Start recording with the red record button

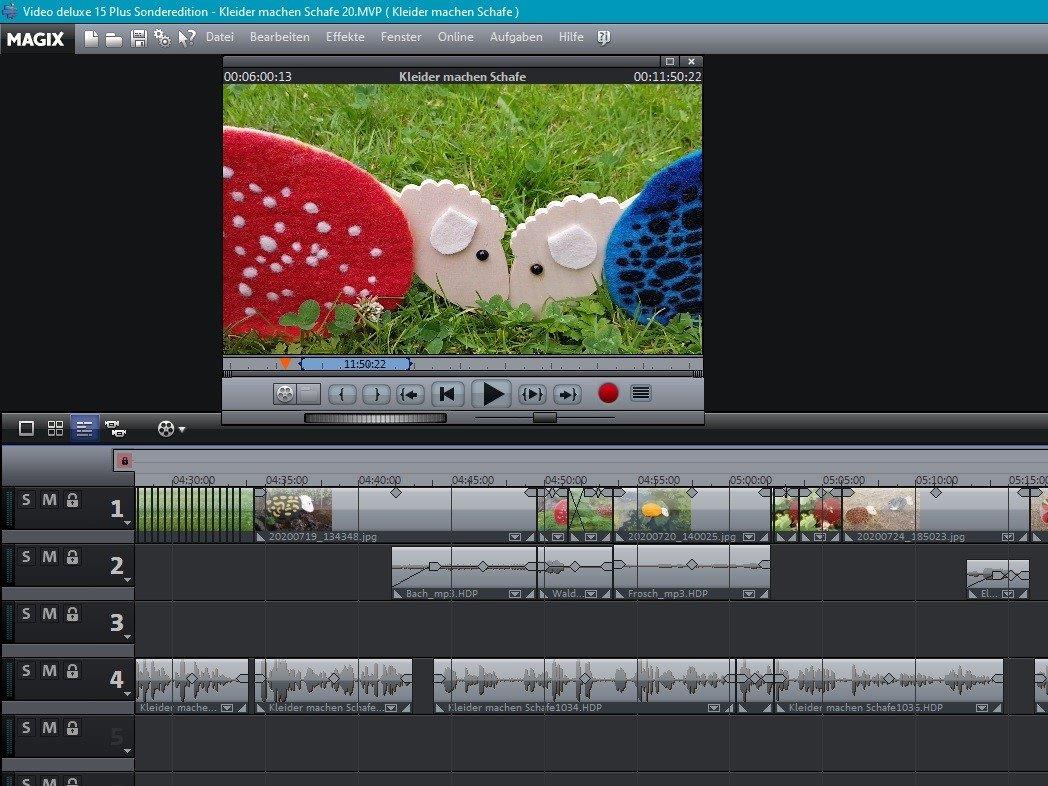point(608,393)
